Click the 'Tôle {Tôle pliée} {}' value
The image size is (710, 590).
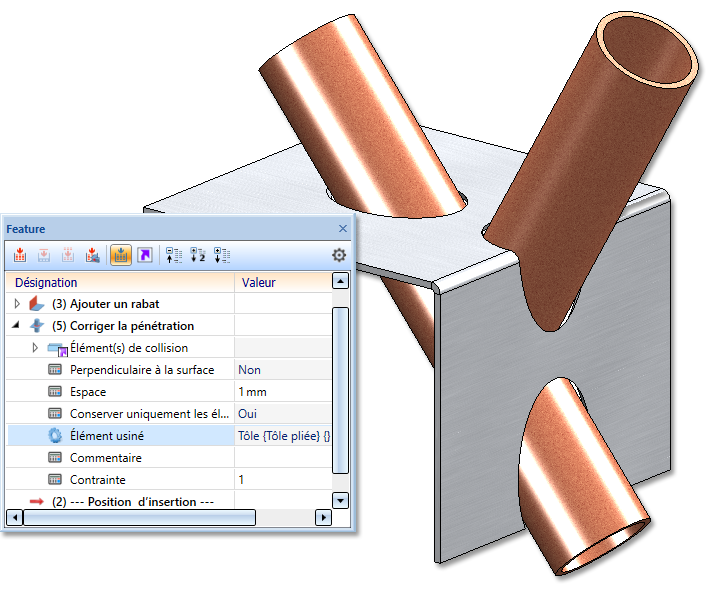coord(283,436)
